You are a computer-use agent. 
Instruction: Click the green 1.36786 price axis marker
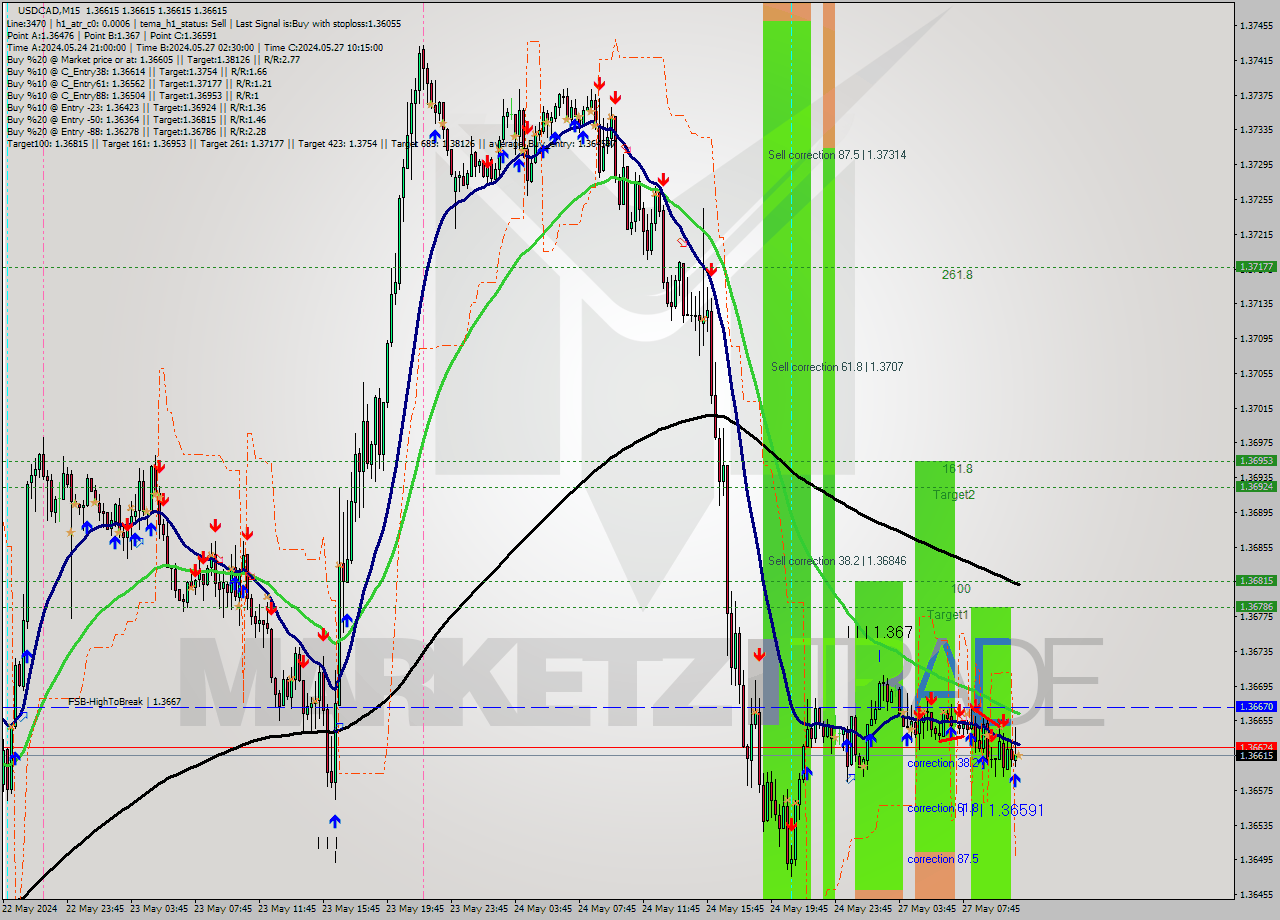tap(1256, 606)
